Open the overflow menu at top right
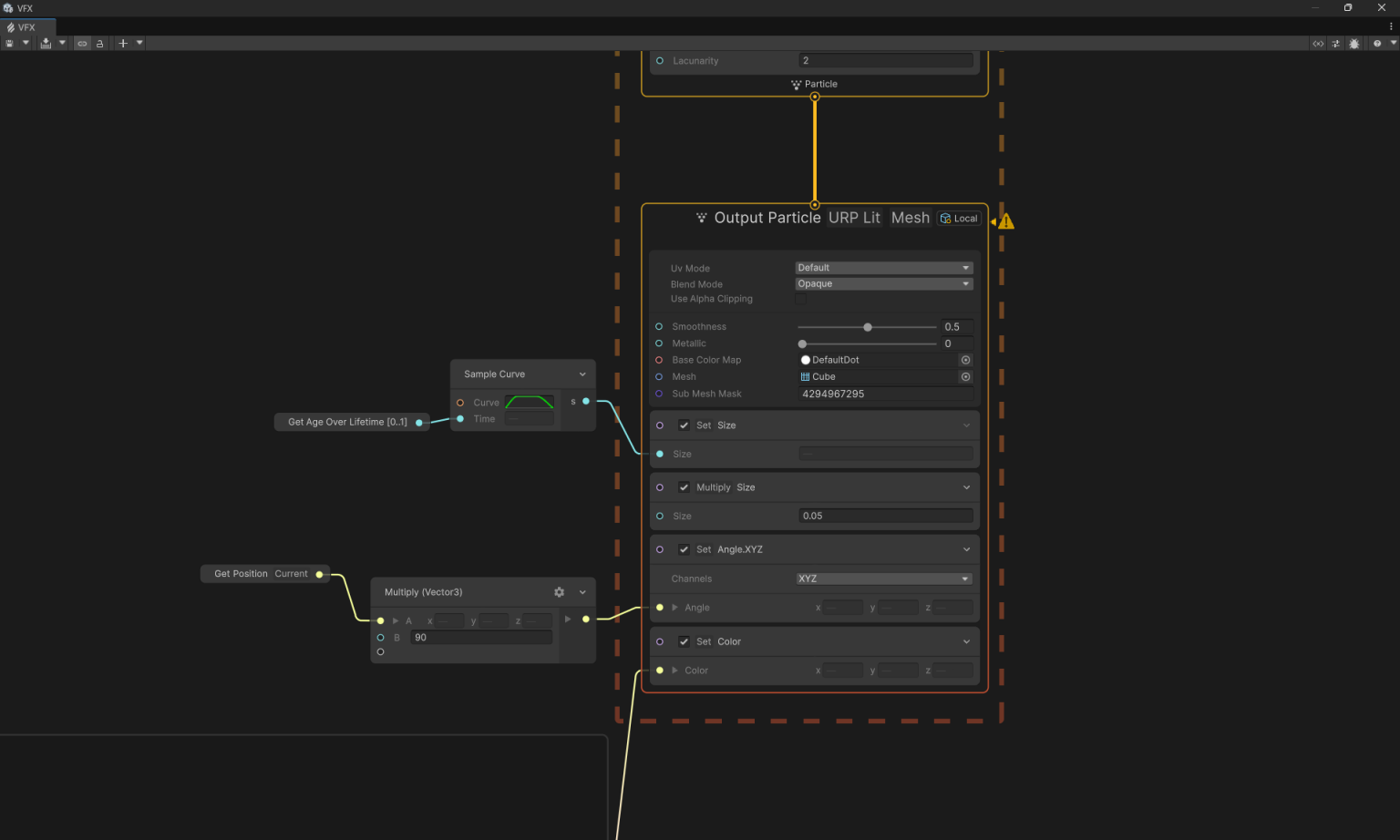 point(1392,26)
